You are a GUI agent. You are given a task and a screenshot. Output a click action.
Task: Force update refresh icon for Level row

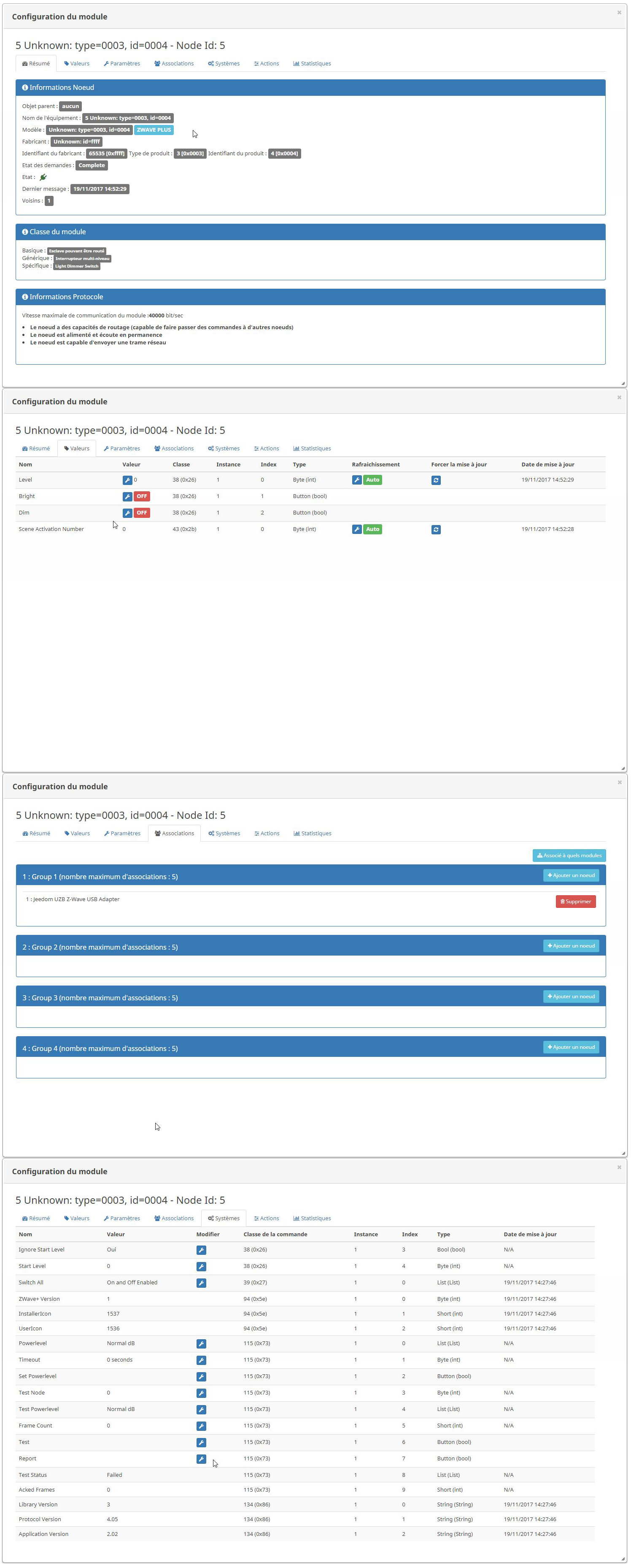(x=436, y=480)
